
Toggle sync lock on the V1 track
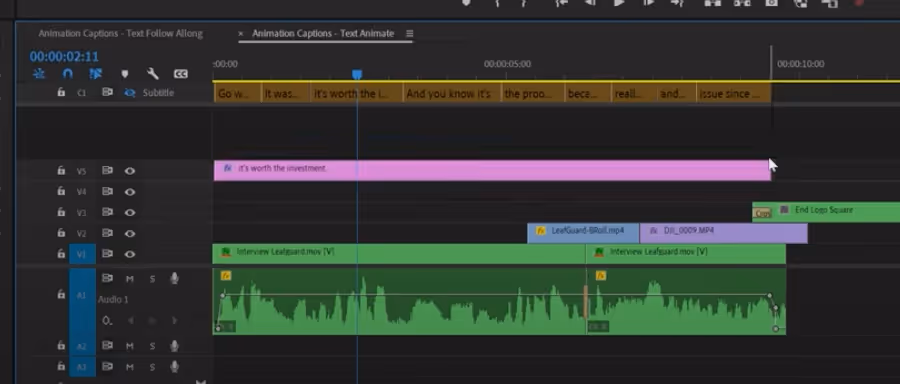(107, 254)
